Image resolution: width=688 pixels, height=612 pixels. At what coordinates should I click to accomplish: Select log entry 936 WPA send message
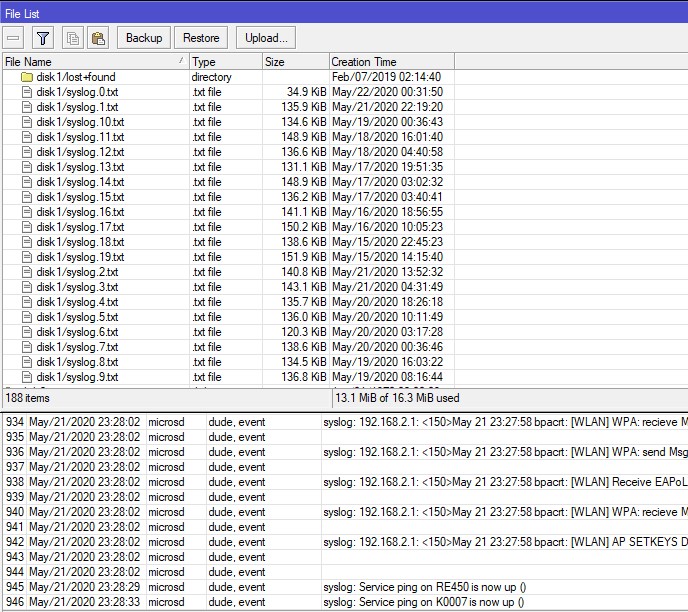tap(505, 452)
